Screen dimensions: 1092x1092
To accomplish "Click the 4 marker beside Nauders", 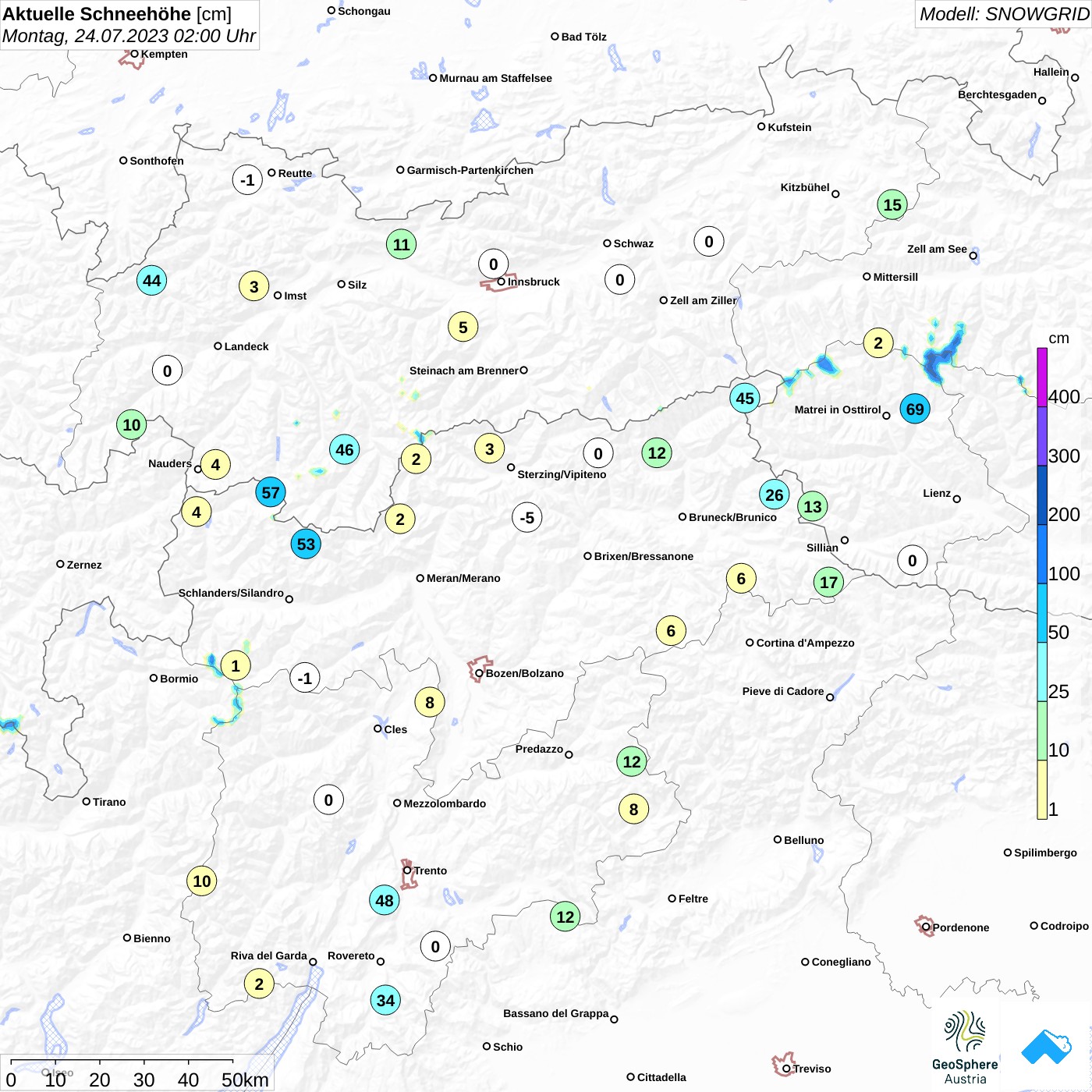I will (215, 465).
